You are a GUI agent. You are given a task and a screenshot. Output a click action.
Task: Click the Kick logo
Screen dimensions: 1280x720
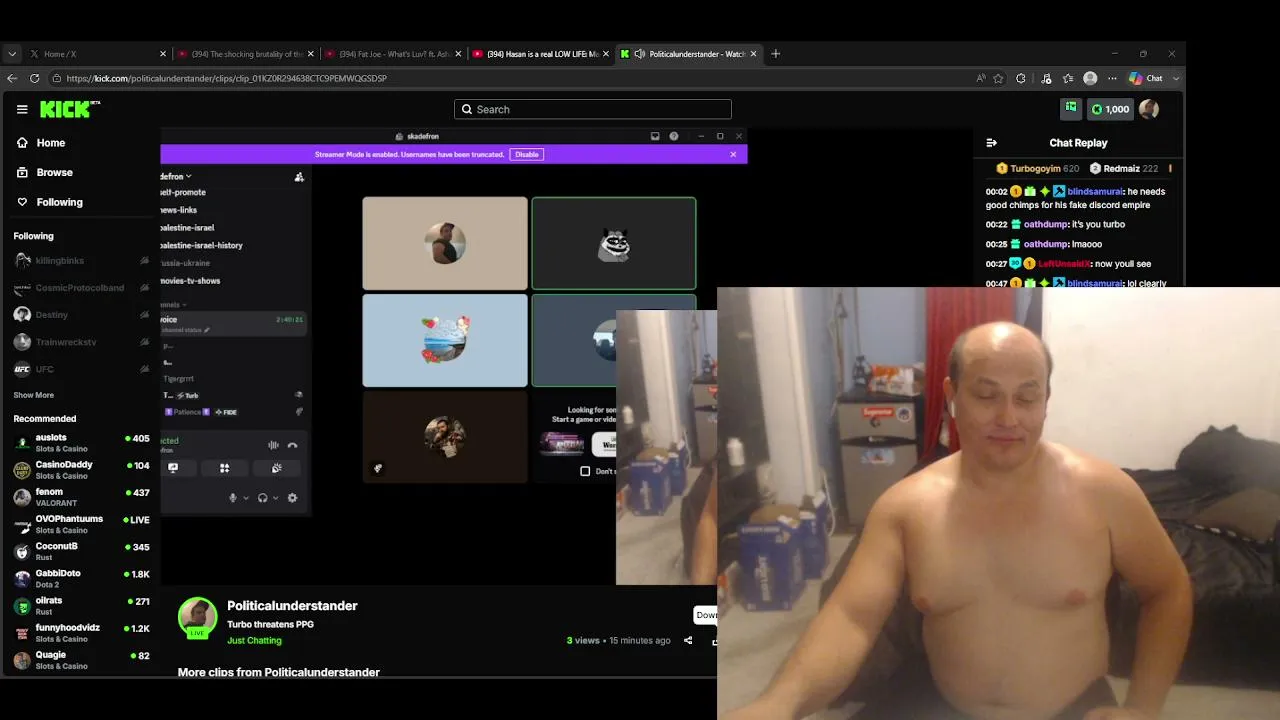pyautogui.click(x=69, y=109)
